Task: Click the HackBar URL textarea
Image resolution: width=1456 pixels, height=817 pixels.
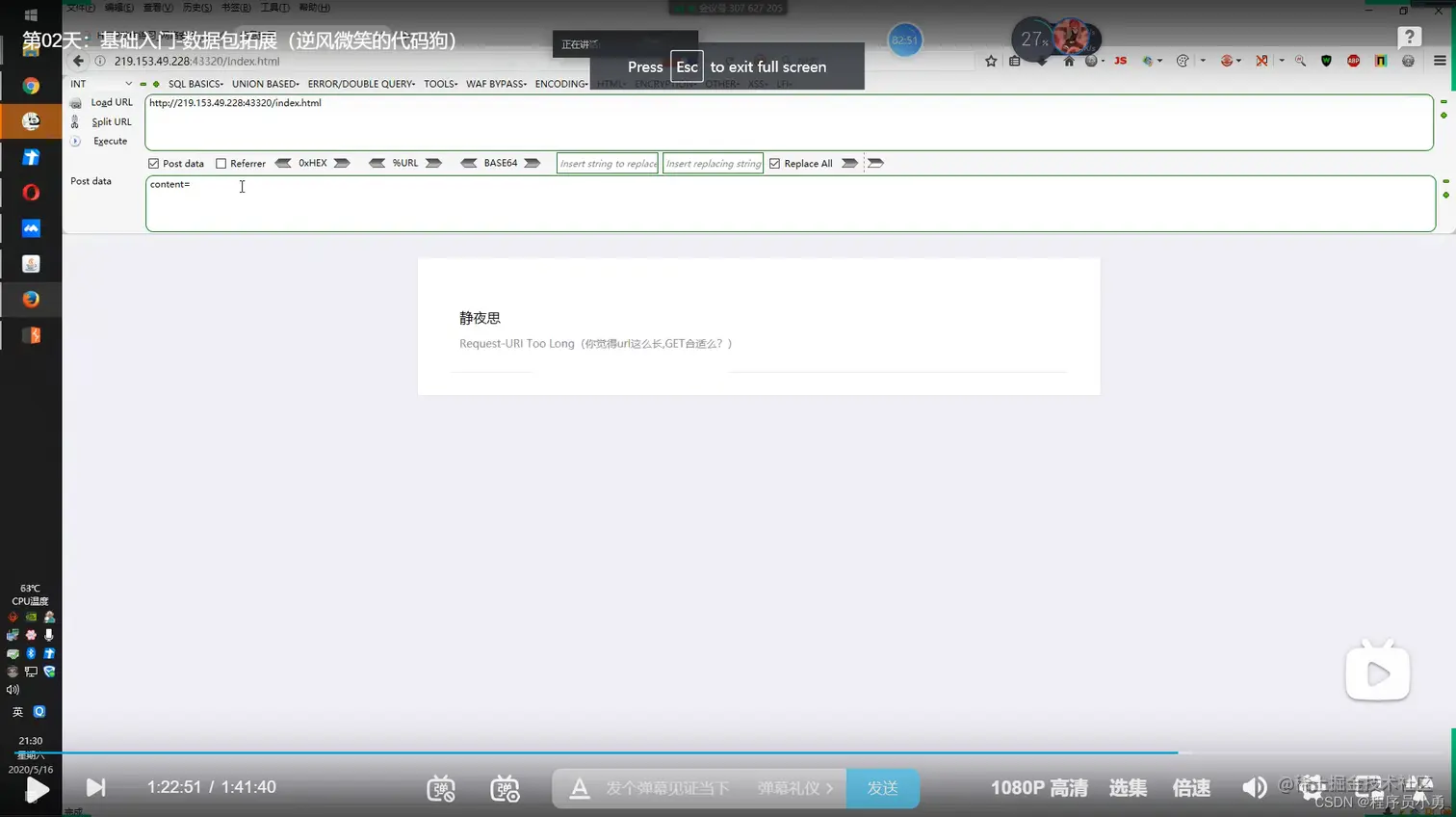Action: coord(789,122)
